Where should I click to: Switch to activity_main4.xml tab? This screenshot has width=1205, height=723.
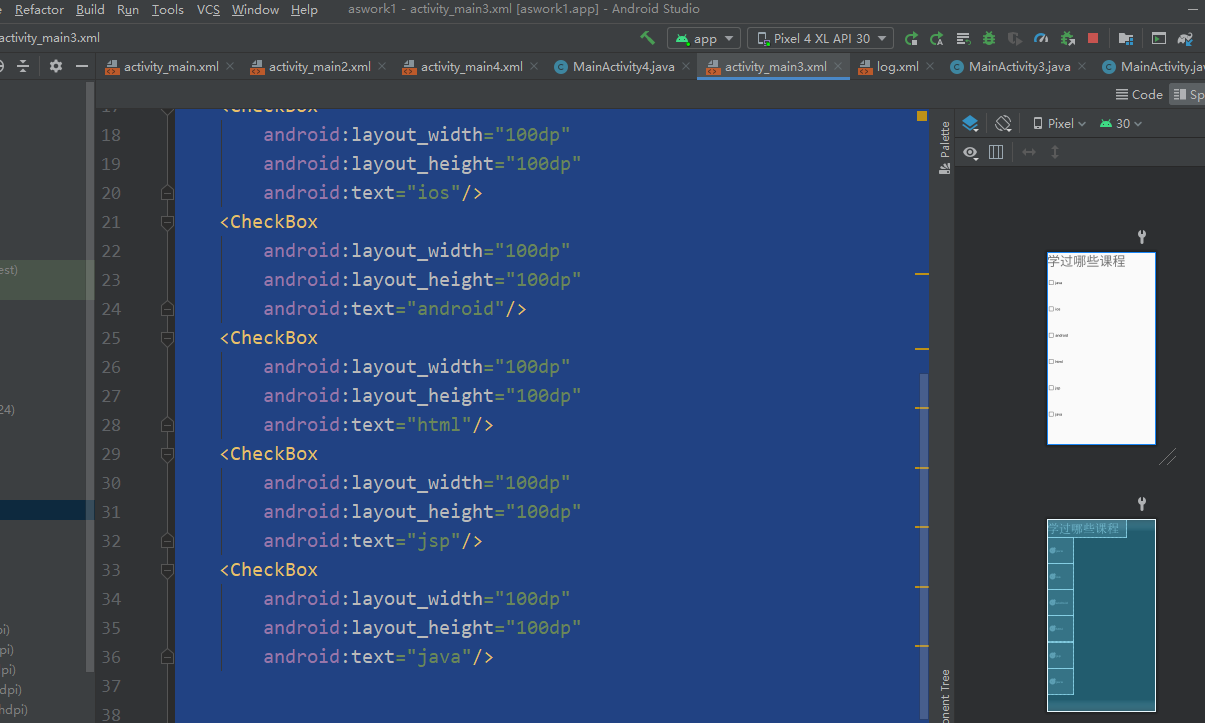471,67
